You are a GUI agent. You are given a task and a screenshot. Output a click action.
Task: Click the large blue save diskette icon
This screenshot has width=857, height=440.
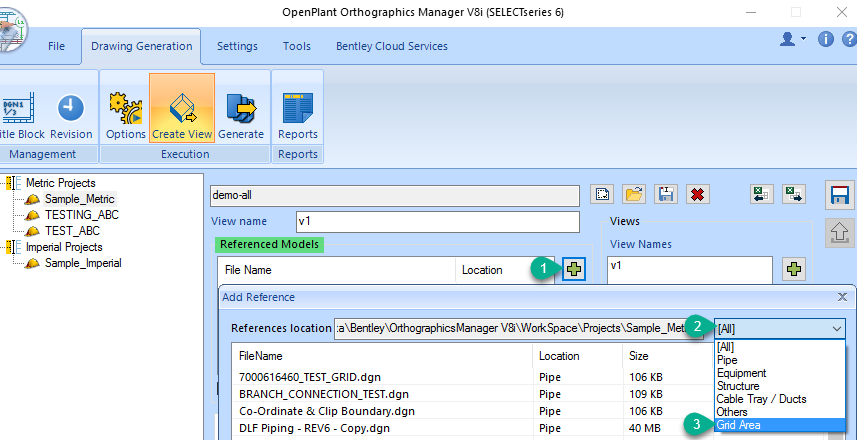click(x=838, y=196)
